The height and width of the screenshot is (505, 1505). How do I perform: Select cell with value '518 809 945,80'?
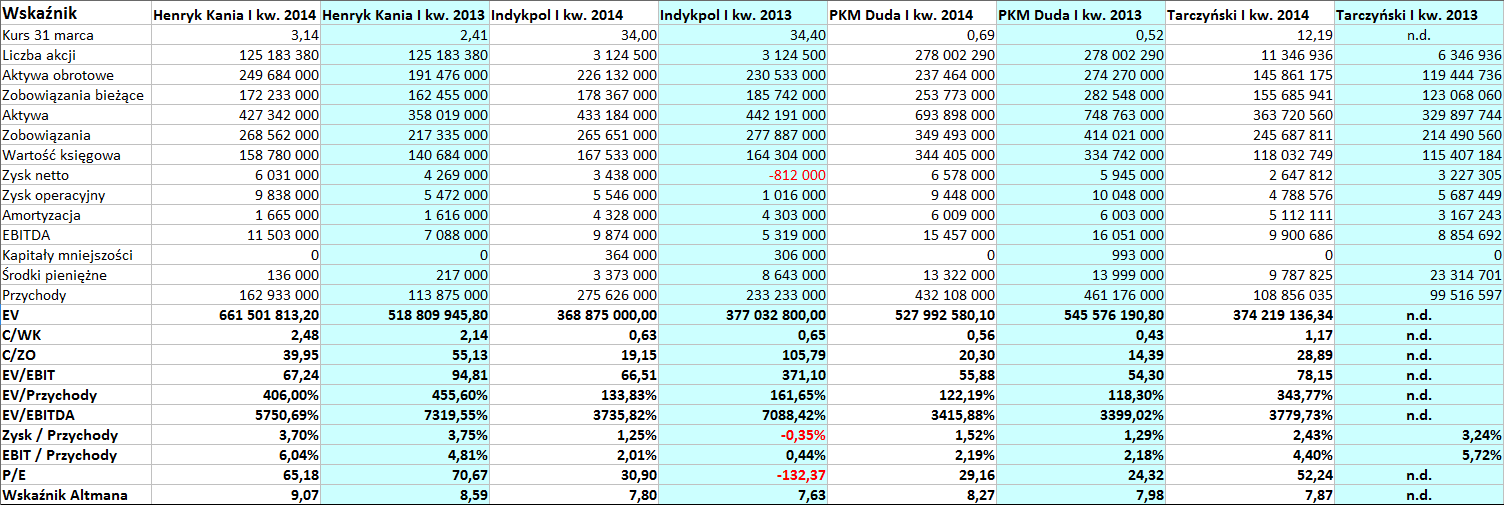pyautogui.click(x=405, y=315)
